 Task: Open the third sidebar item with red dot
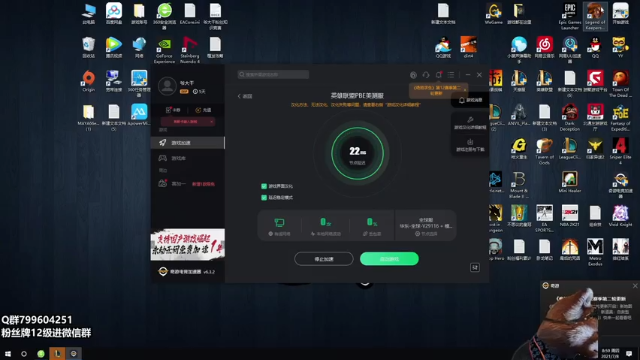pyautogui.click(x=187, y=184)
